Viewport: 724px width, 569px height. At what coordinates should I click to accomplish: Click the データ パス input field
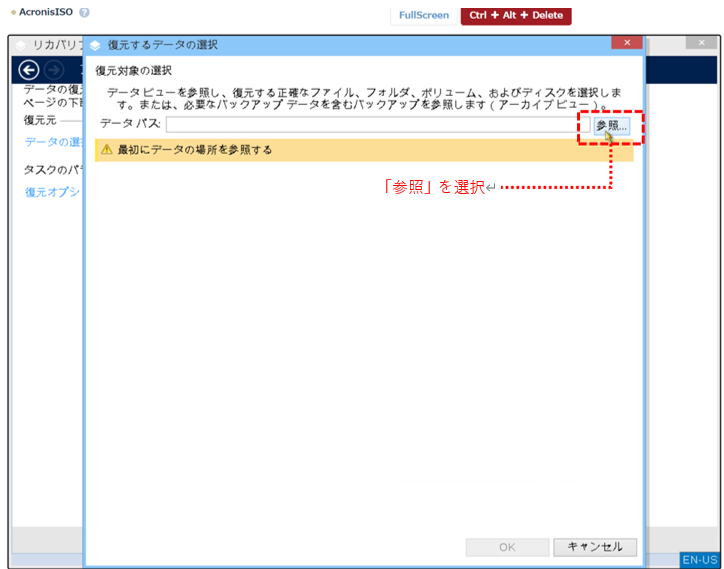tap(370, 125)
